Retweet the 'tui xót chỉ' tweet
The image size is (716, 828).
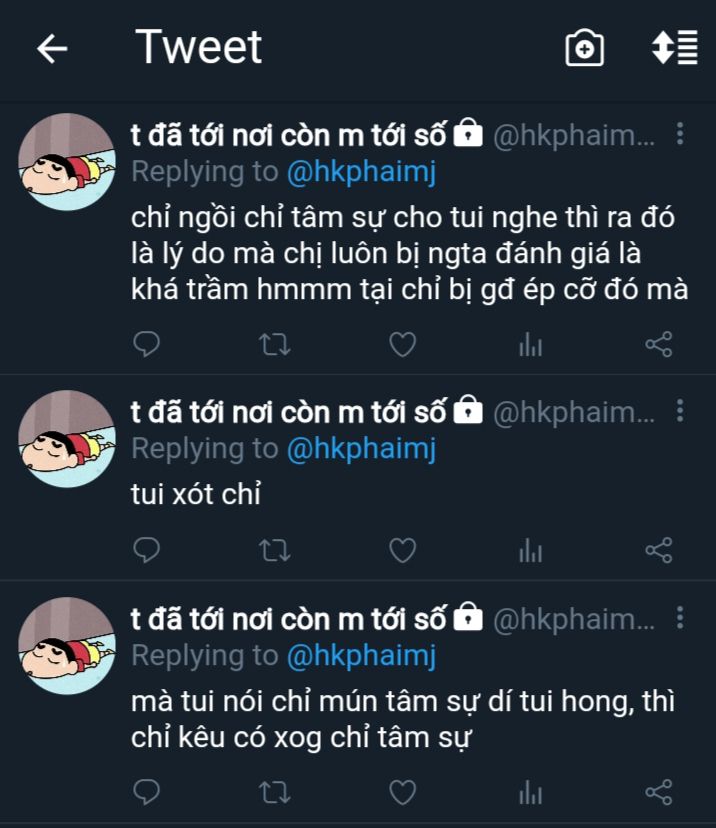[x=275, y=551]
